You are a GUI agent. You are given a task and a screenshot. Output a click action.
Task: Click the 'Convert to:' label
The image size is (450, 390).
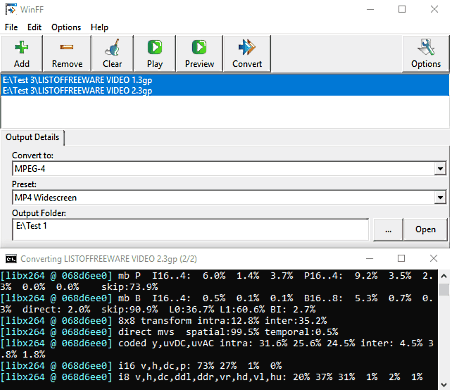[x=33, y=156]
